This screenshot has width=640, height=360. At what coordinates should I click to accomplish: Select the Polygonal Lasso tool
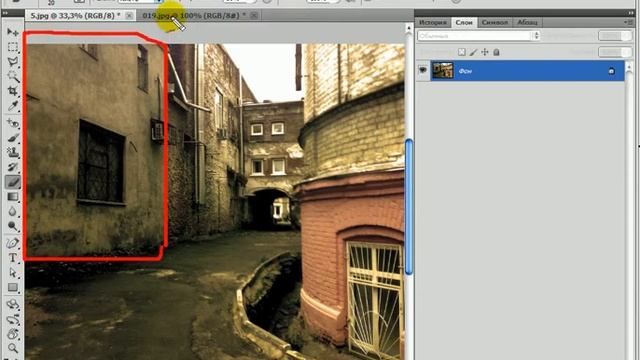click(13, 62)
